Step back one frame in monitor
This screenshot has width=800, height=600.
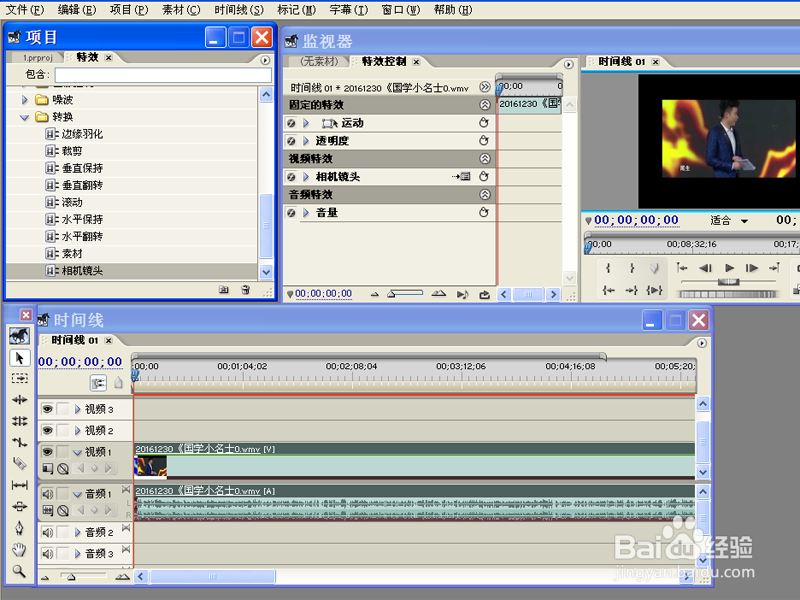coord(706,268)
